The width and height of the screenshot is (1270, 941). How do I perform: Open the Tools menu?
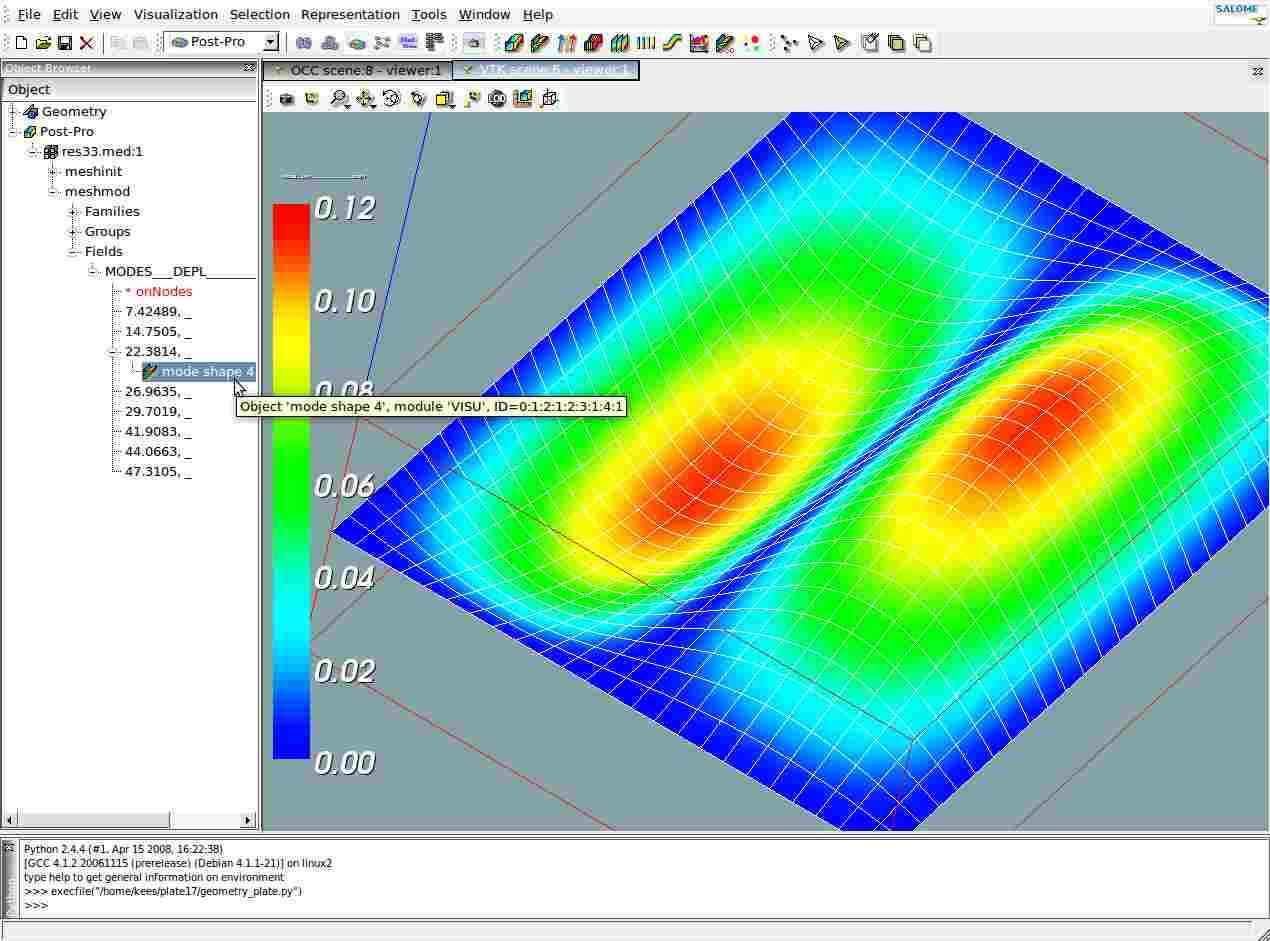429,14
